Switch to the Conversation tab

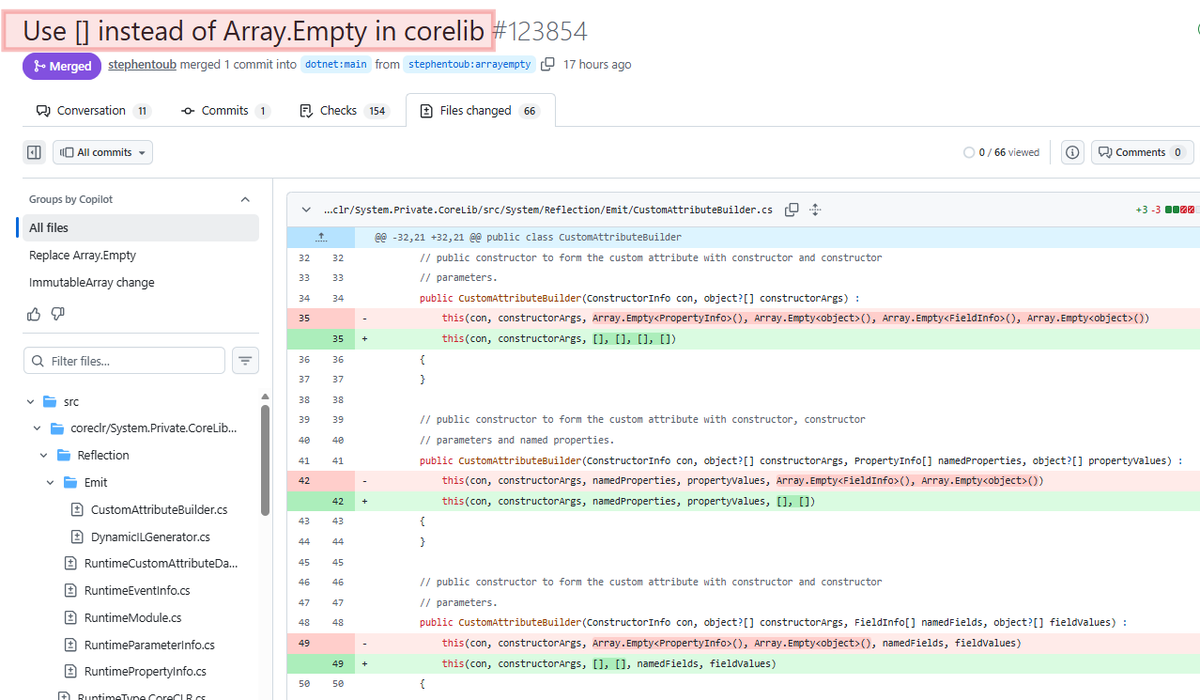[92, 110]
